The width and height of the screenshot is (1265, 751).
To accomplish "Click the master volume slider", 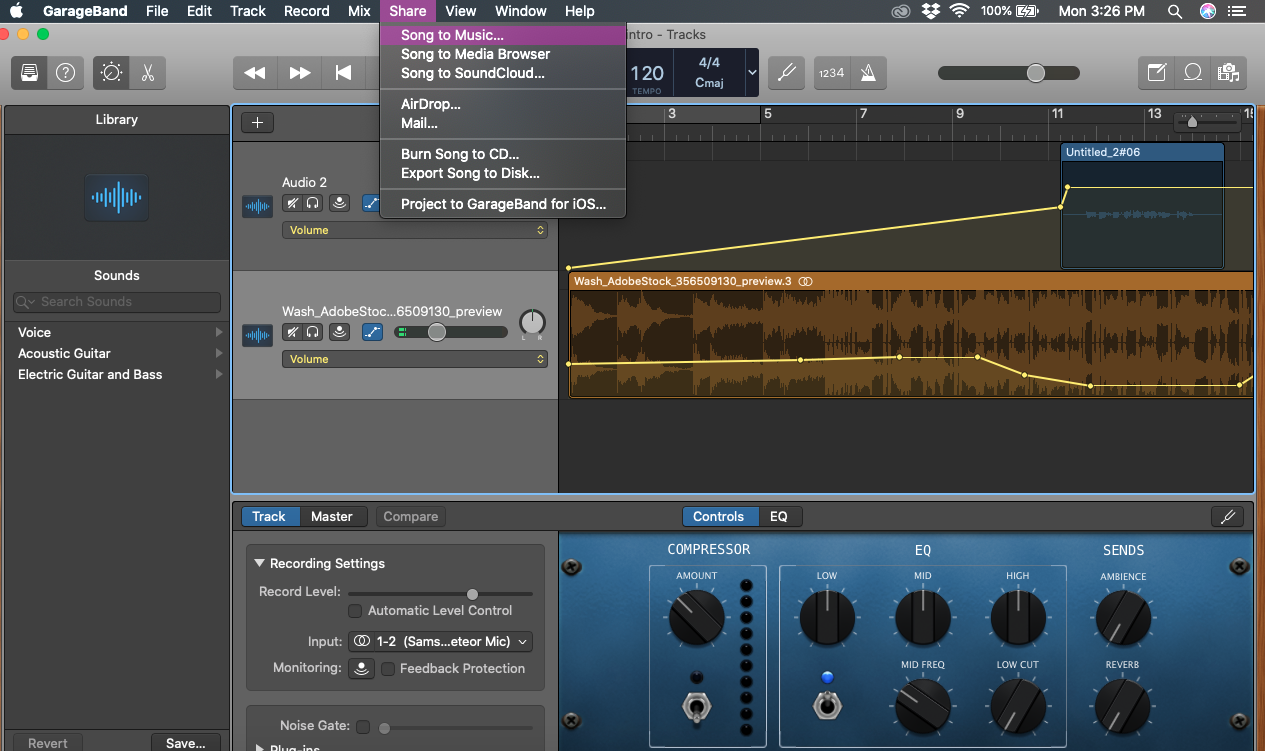I will [1009, 73].
